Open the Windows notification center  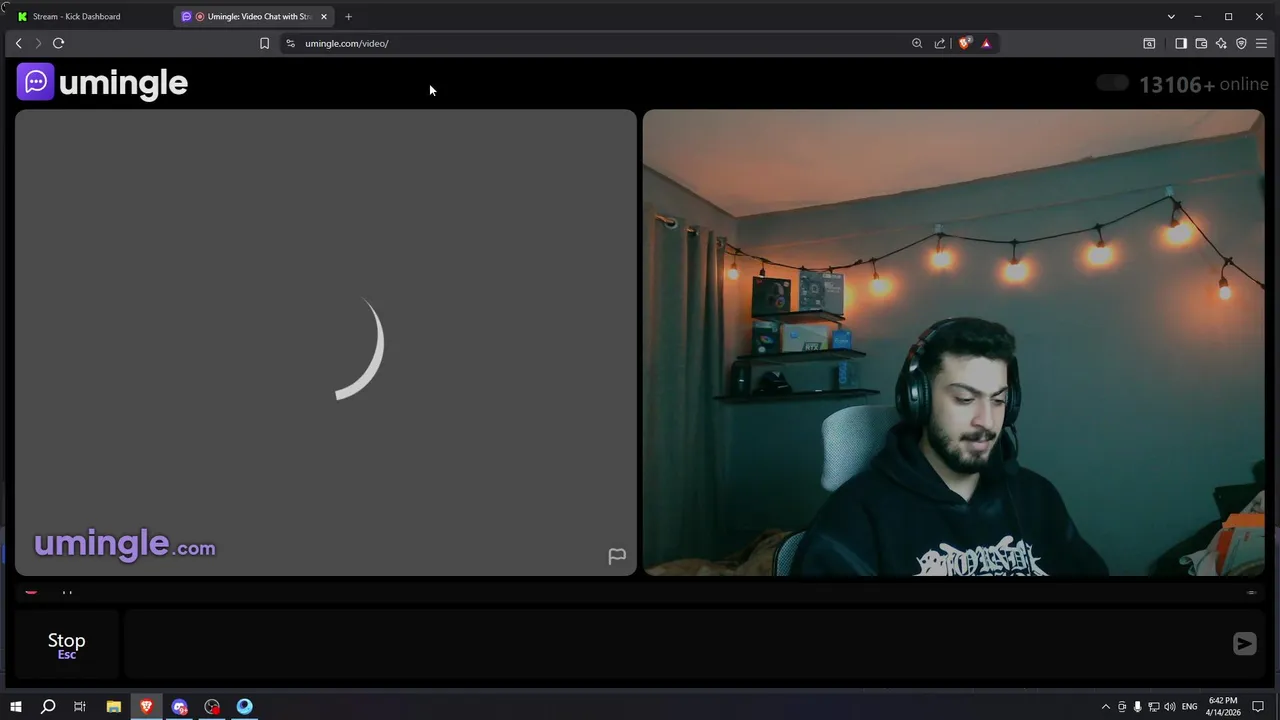click(1259, 706)
